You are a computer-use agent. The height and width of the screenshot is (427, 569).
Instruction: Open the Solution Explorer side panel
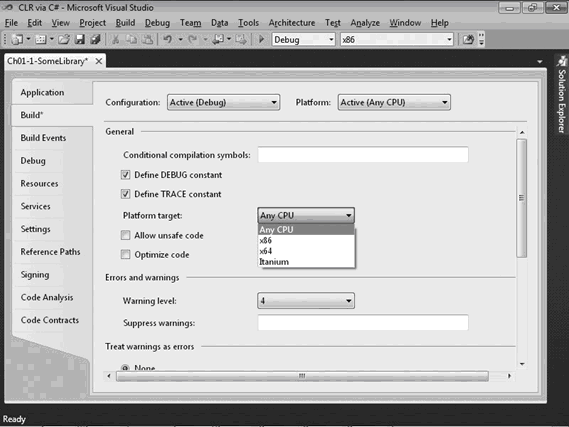(x=561, y=96)
